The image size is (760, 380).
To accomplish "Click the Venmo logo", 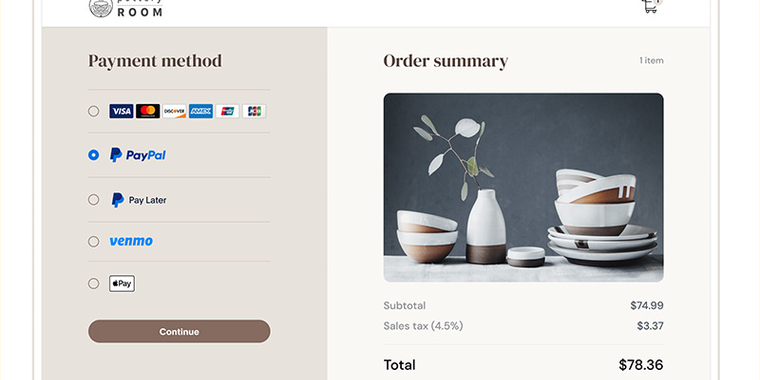I will click(x=131, y=241).
